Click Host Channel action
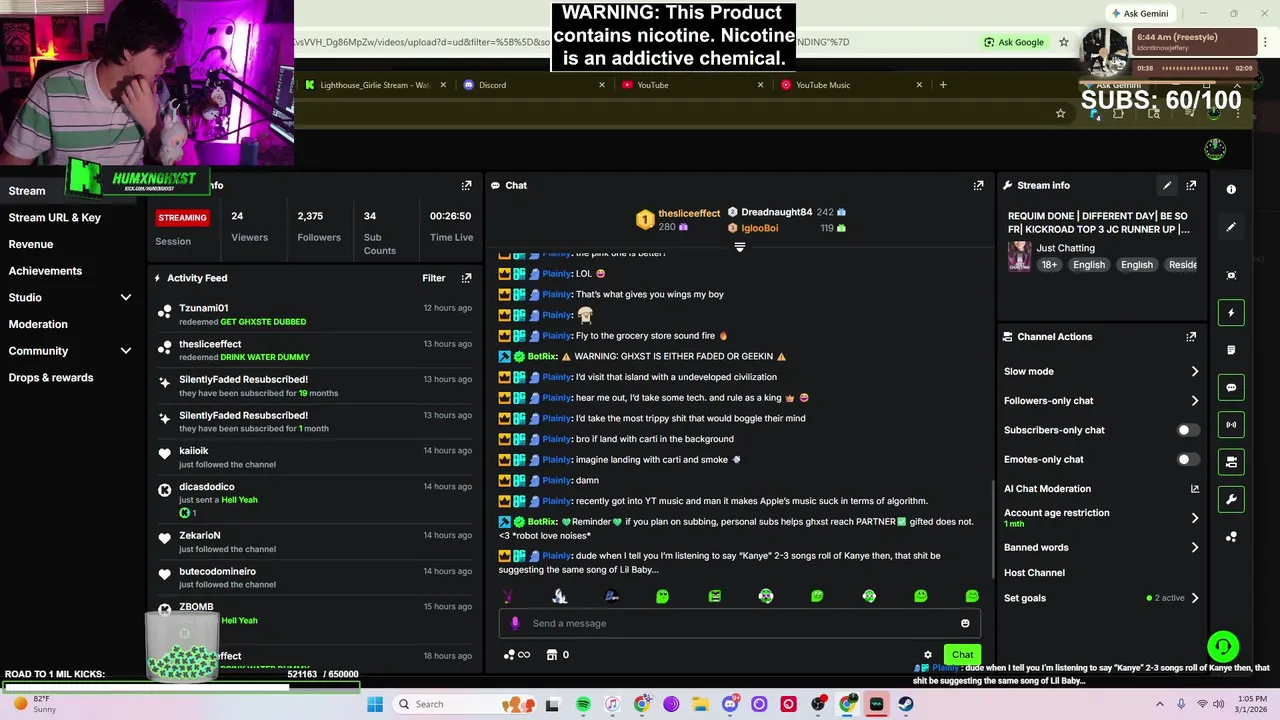The width and height of the screenshot is (1280, 720). click(1034, 573)
